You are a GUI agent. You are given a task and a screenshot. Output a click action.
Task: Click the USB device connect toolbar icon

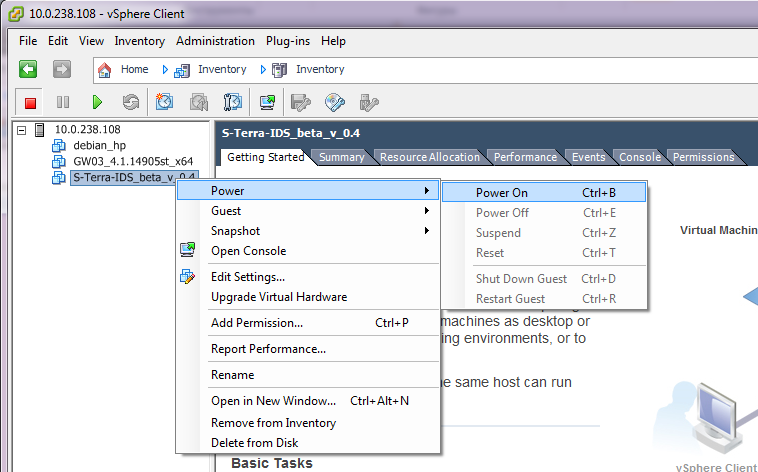click(x=369, y=102)
